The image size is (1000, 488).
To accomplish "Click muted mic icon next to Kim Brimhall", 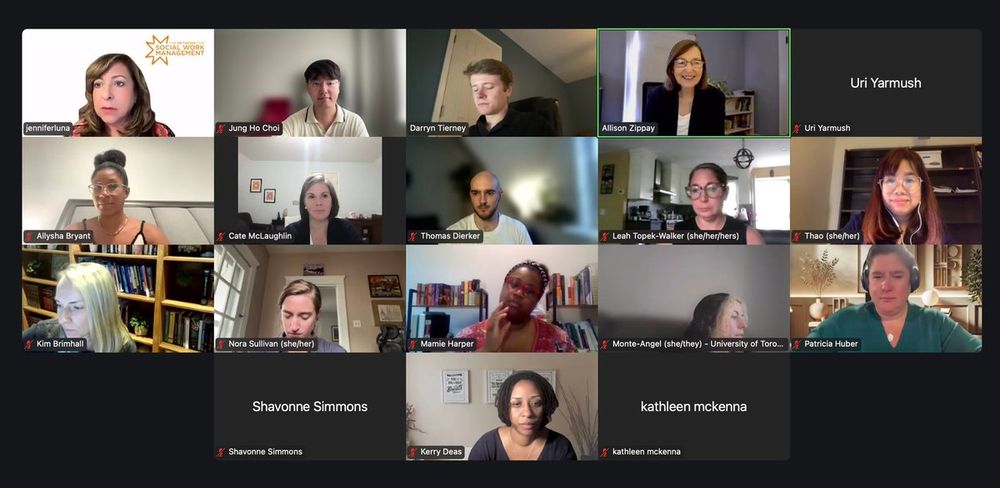I will [30, 344].
